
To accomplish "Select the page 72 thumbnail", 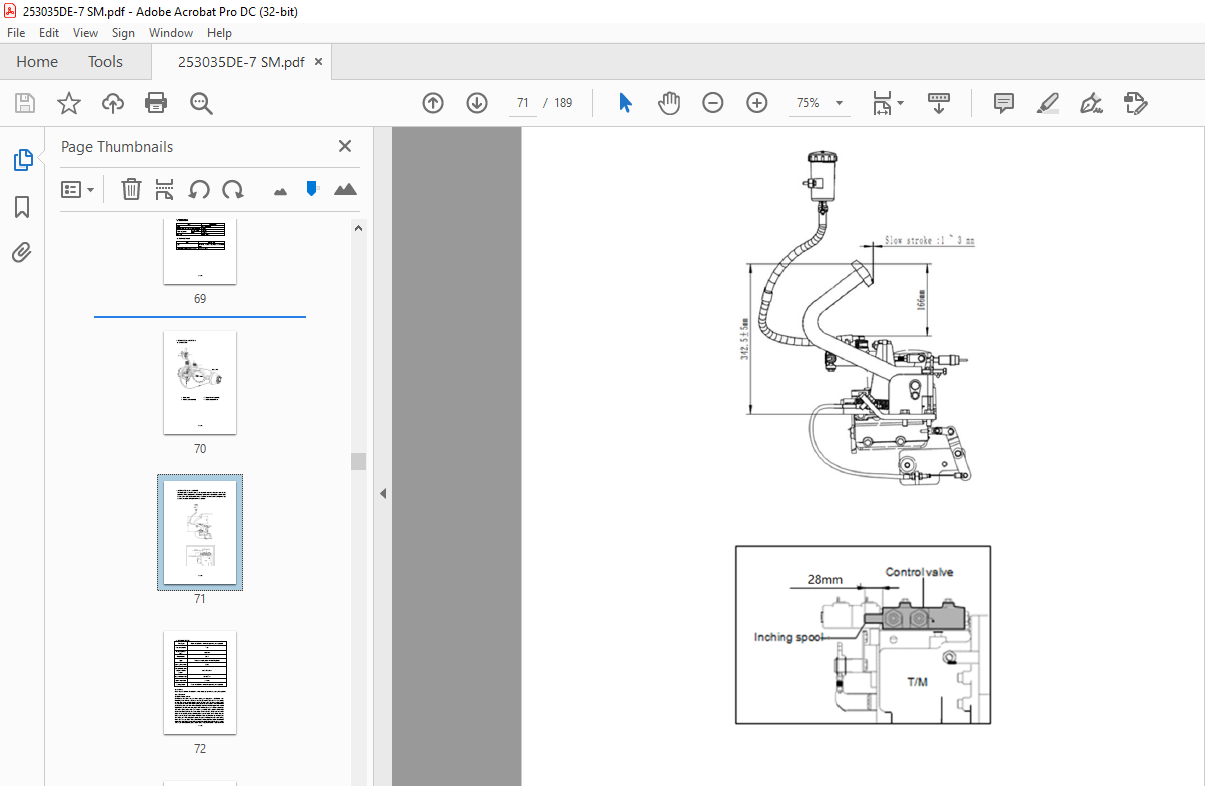I will (x=200, y=682).
